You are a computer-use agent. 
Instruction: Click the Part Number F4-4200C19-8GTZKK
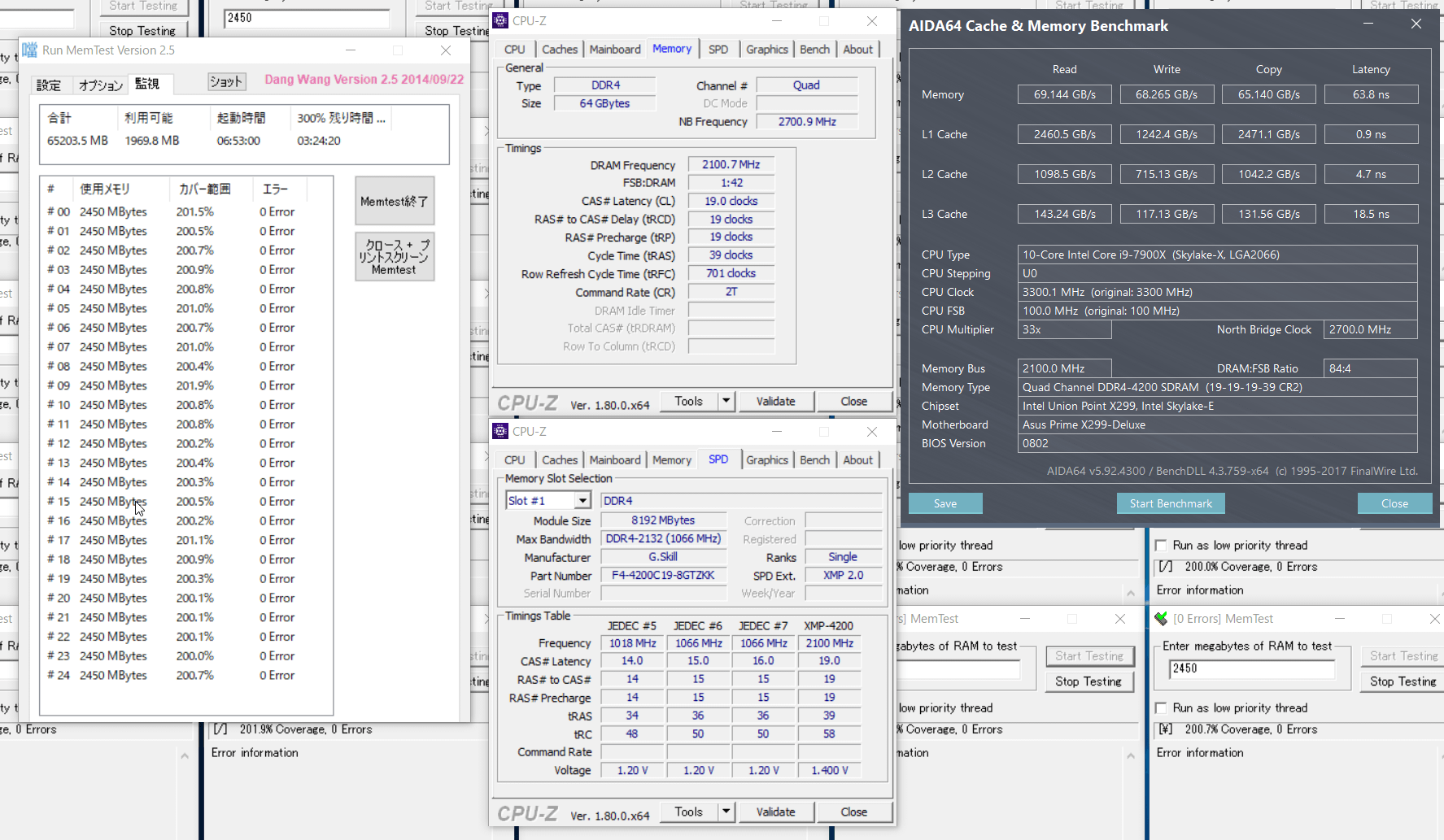click(663, 575)
